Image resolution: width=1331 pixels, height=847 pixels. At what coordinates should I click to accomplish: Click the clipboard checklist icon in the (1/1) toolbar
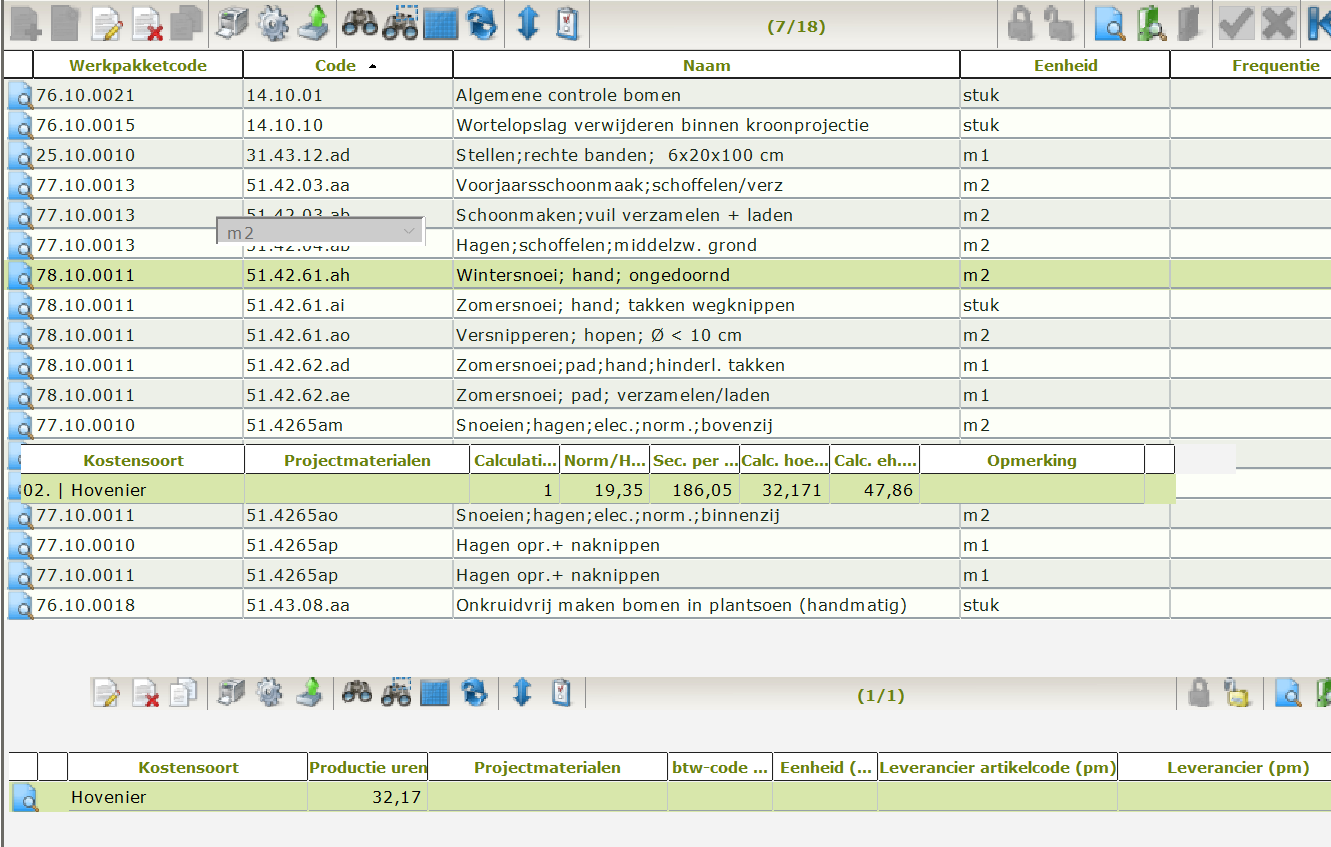tap(561, 692)
